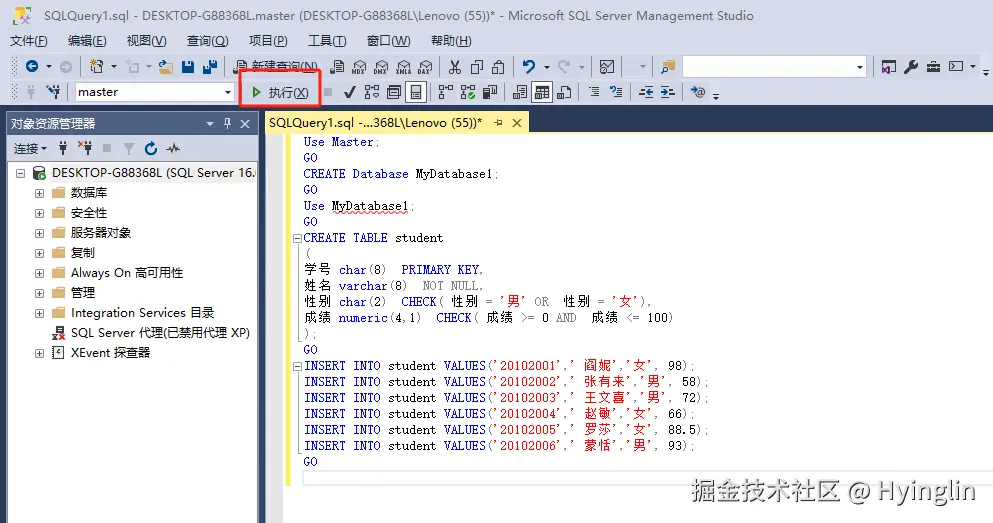Screen dimensions: 993x523
Task: Select the SQLQuery1.sql tab
Action: tap(376, 123)
